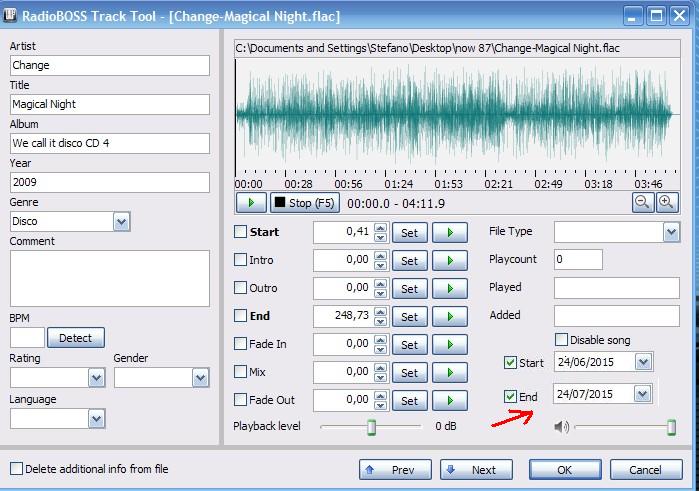
Task: Click in the Artist field
Action: click(x=110, y=66)
